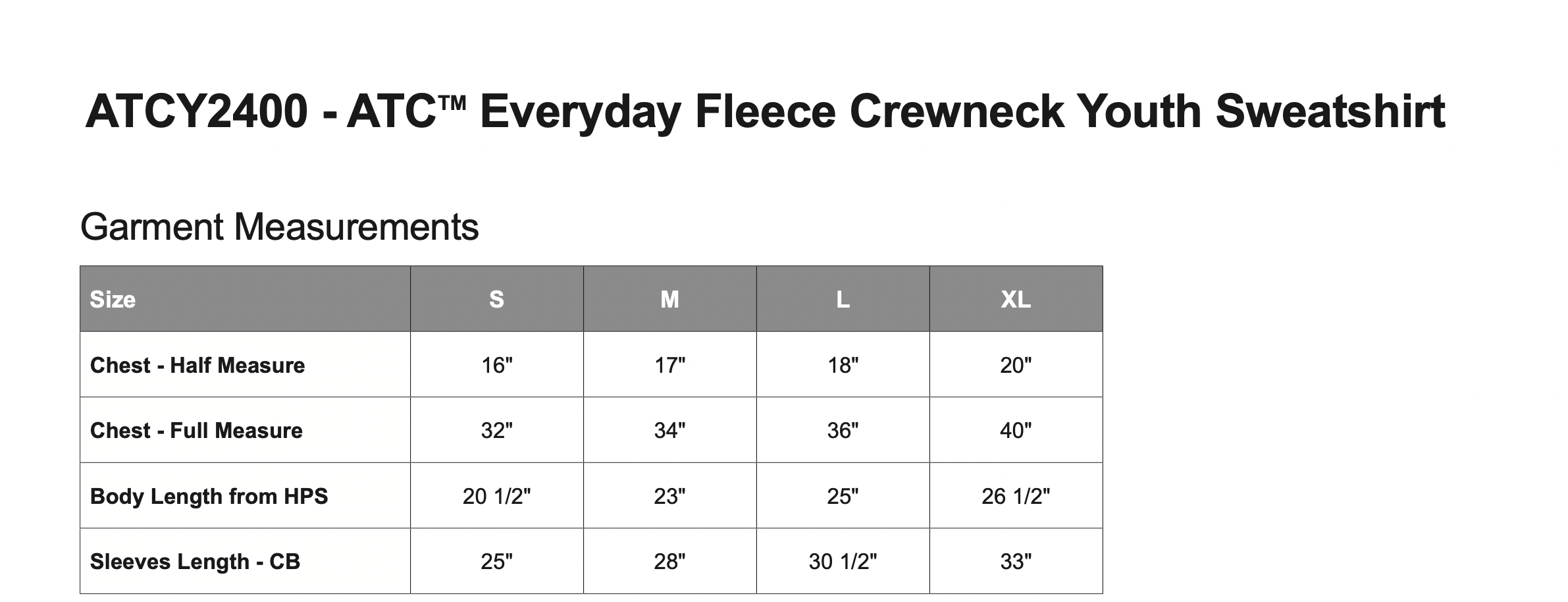Click the M size column header

pyautogui.click(x=669, y=300)
